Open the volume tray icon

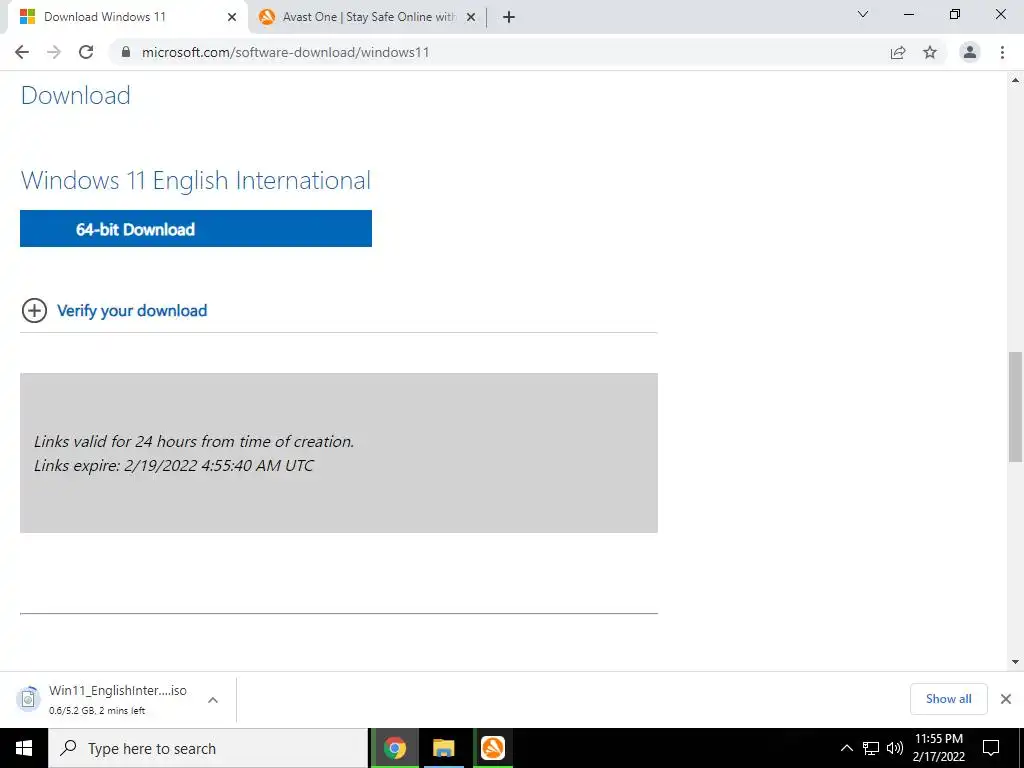895,748
